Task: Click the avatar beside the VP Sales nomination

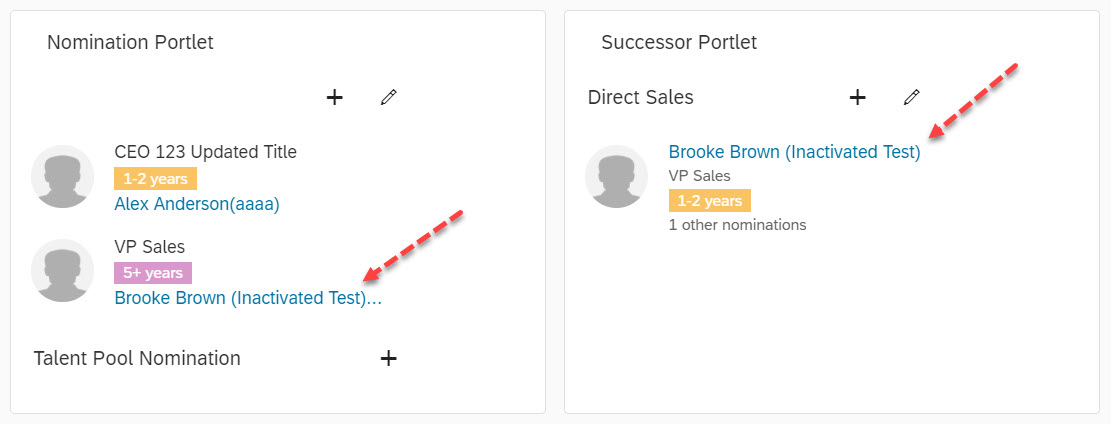Action: 62,270
